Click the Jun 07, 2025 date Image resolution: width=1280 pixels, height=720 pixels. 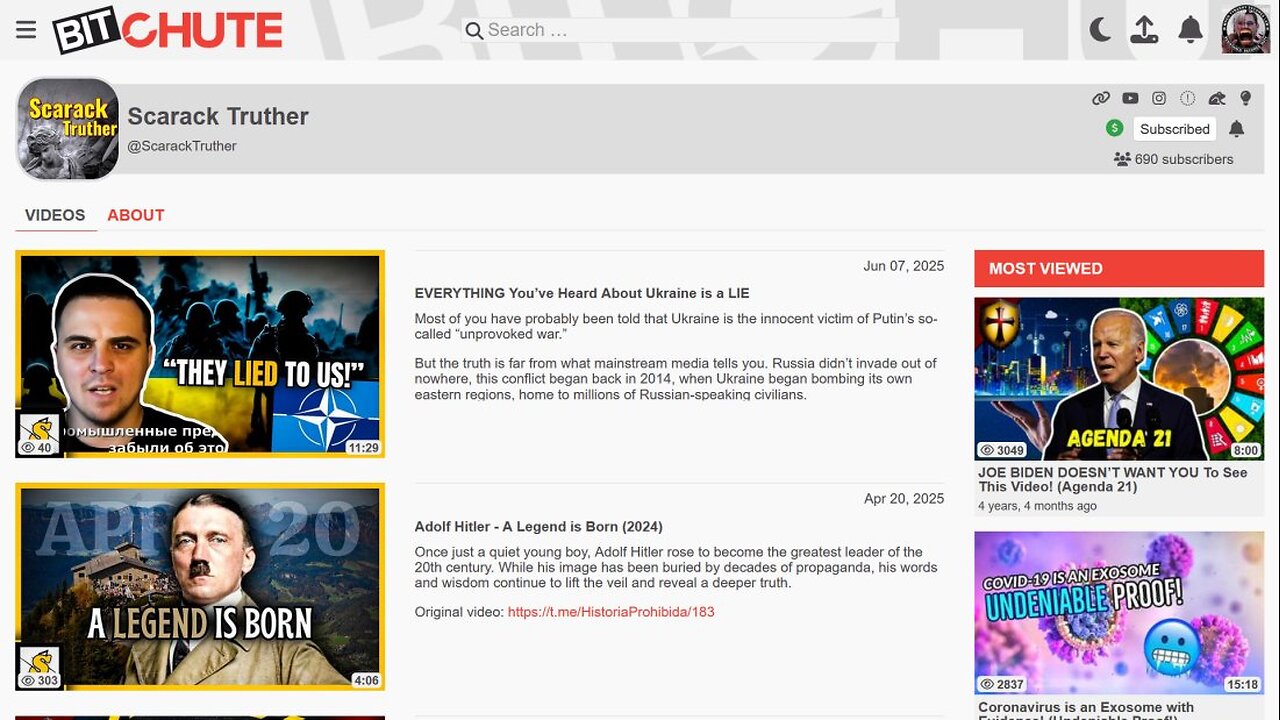[x=904, y=266]
